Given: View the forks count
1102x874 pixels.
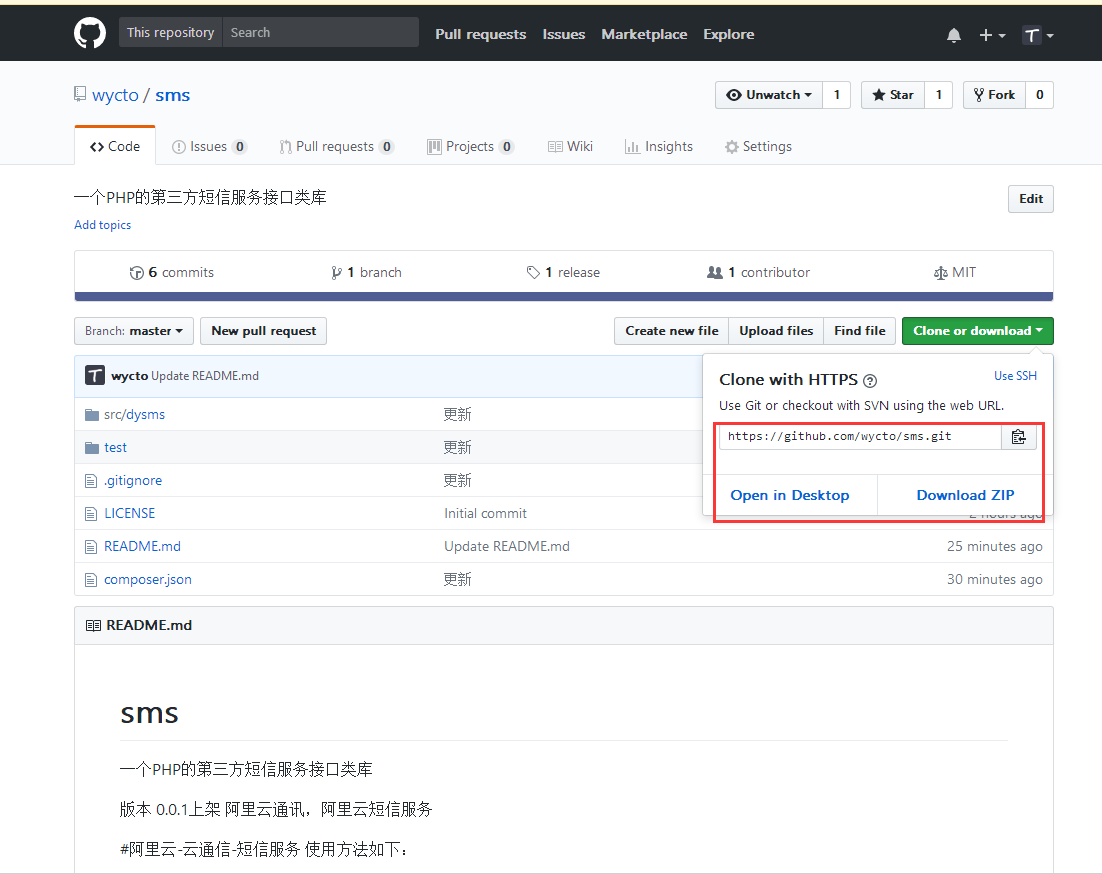Looking at the screenshot, I should tap(1039, 95).
